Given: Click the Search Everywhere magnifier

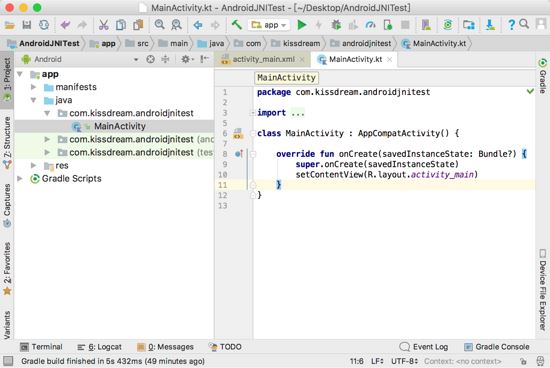Looking at the screenshot, I should [x=524, y=24].
